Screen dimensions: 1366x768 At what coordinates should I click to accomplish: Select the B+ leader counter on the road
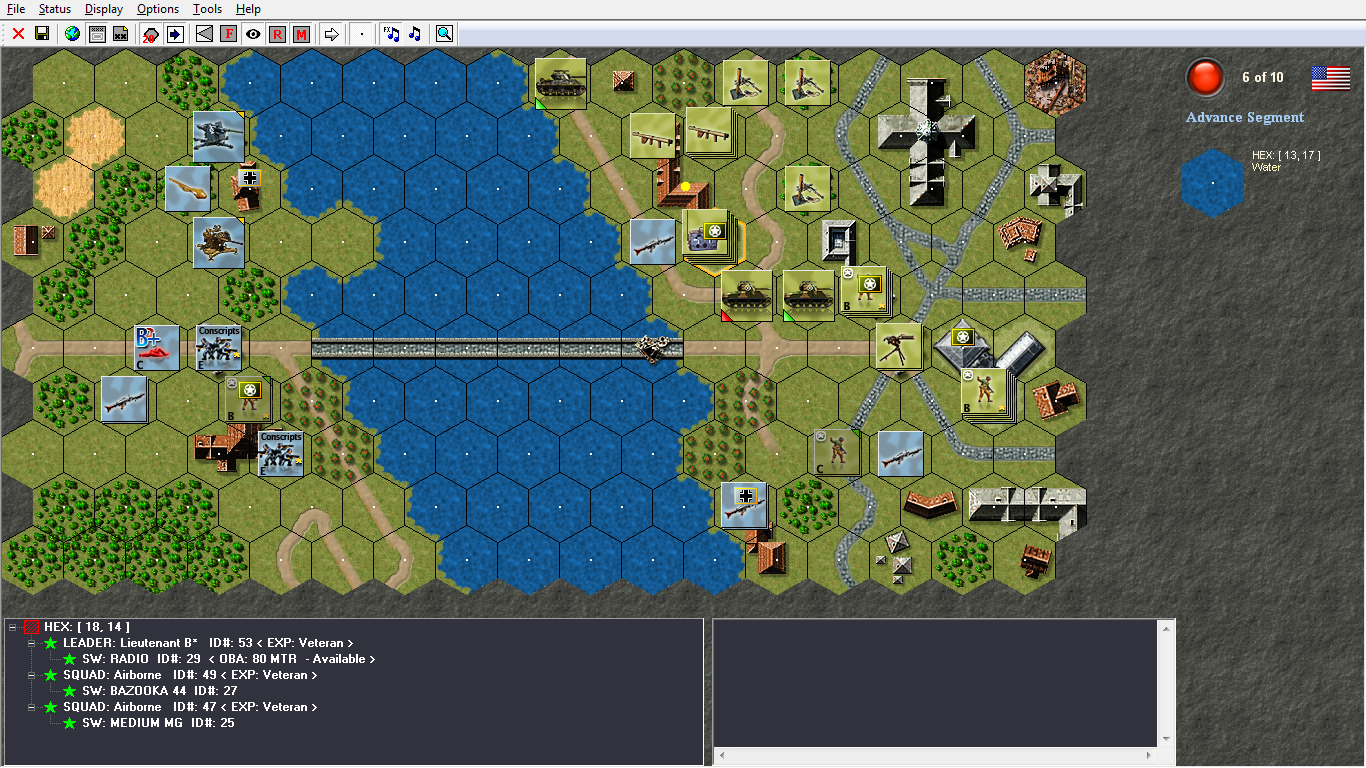(x=157, y=348)
